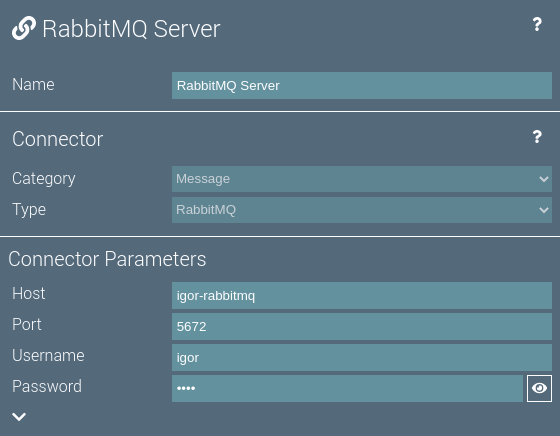Focus the Password input field

(x=347, y=389)
